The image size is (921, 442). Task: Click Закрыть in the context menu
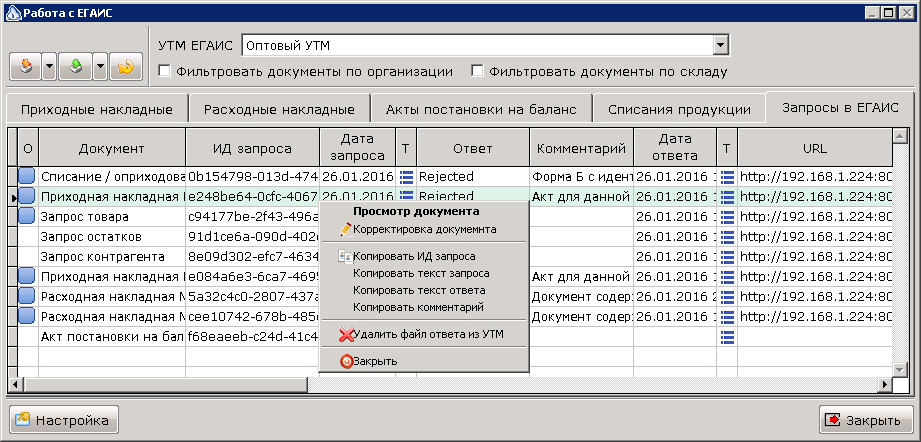click(423, 362)
